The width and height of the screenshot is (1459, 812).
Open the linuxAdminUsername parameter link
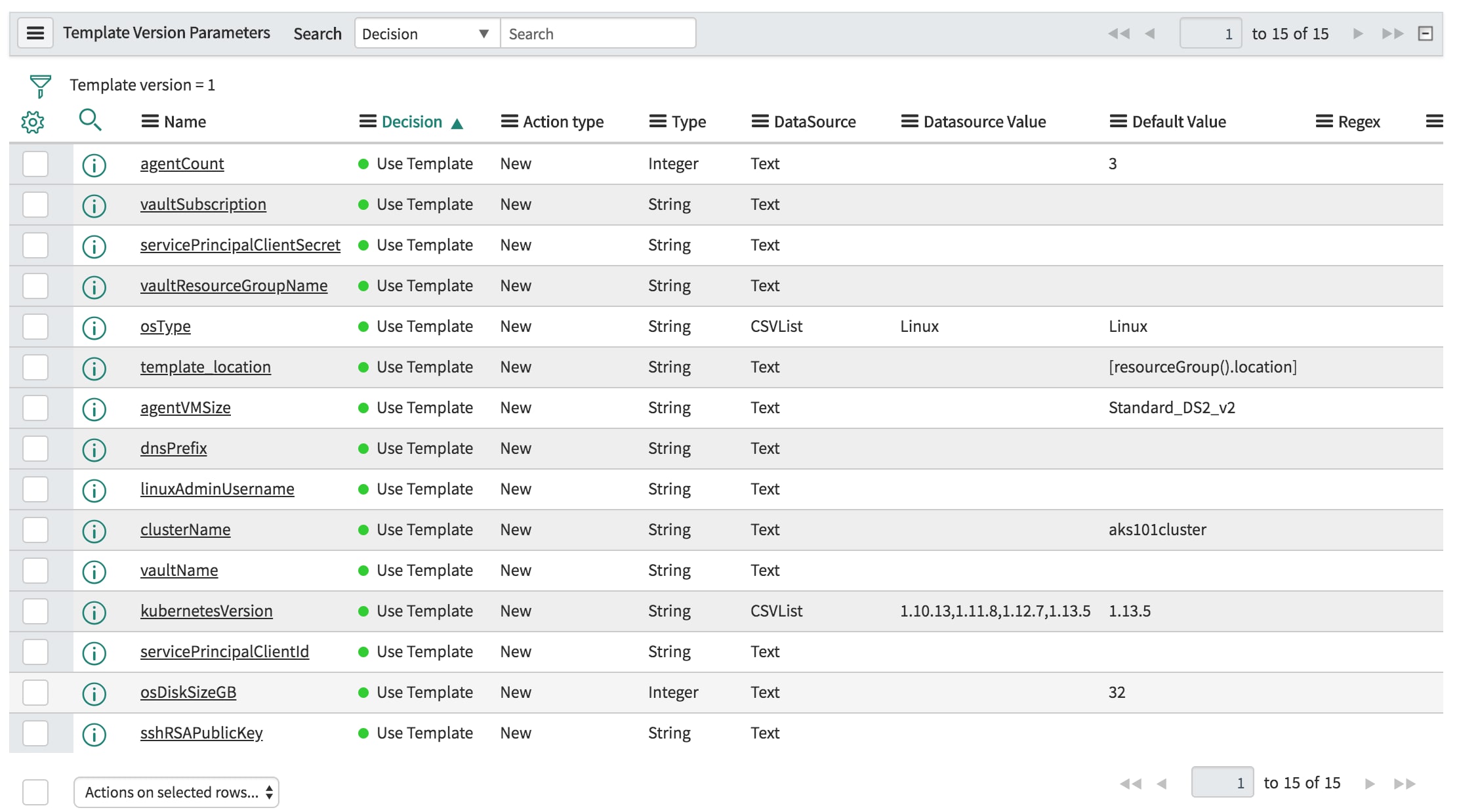217,489
